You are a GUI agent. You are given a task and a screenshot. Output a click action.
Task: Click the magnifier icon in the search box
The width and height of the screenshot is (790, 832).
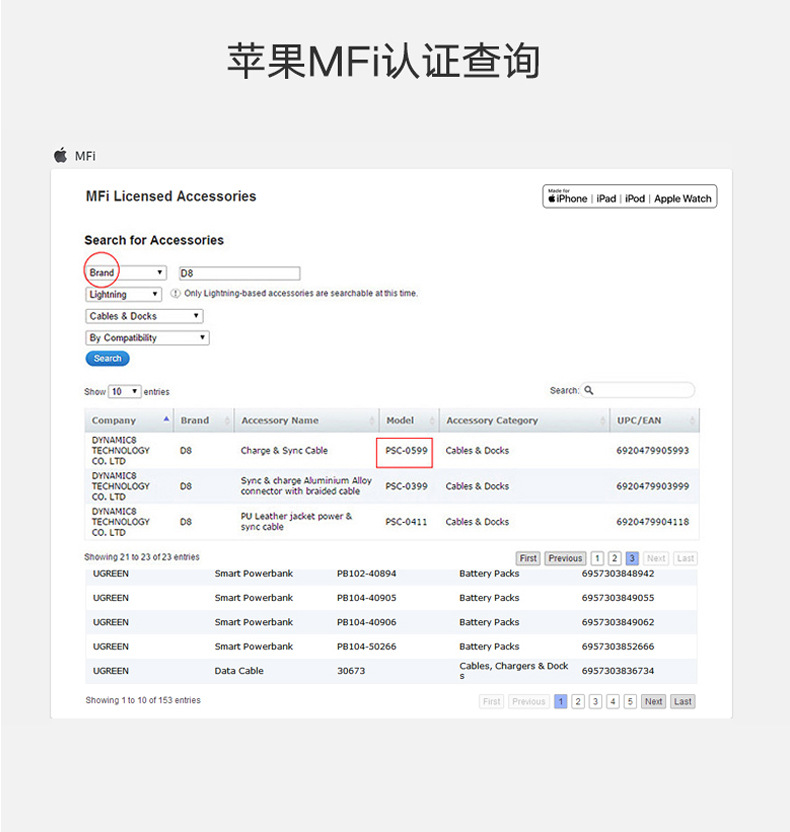pos(588,391)
